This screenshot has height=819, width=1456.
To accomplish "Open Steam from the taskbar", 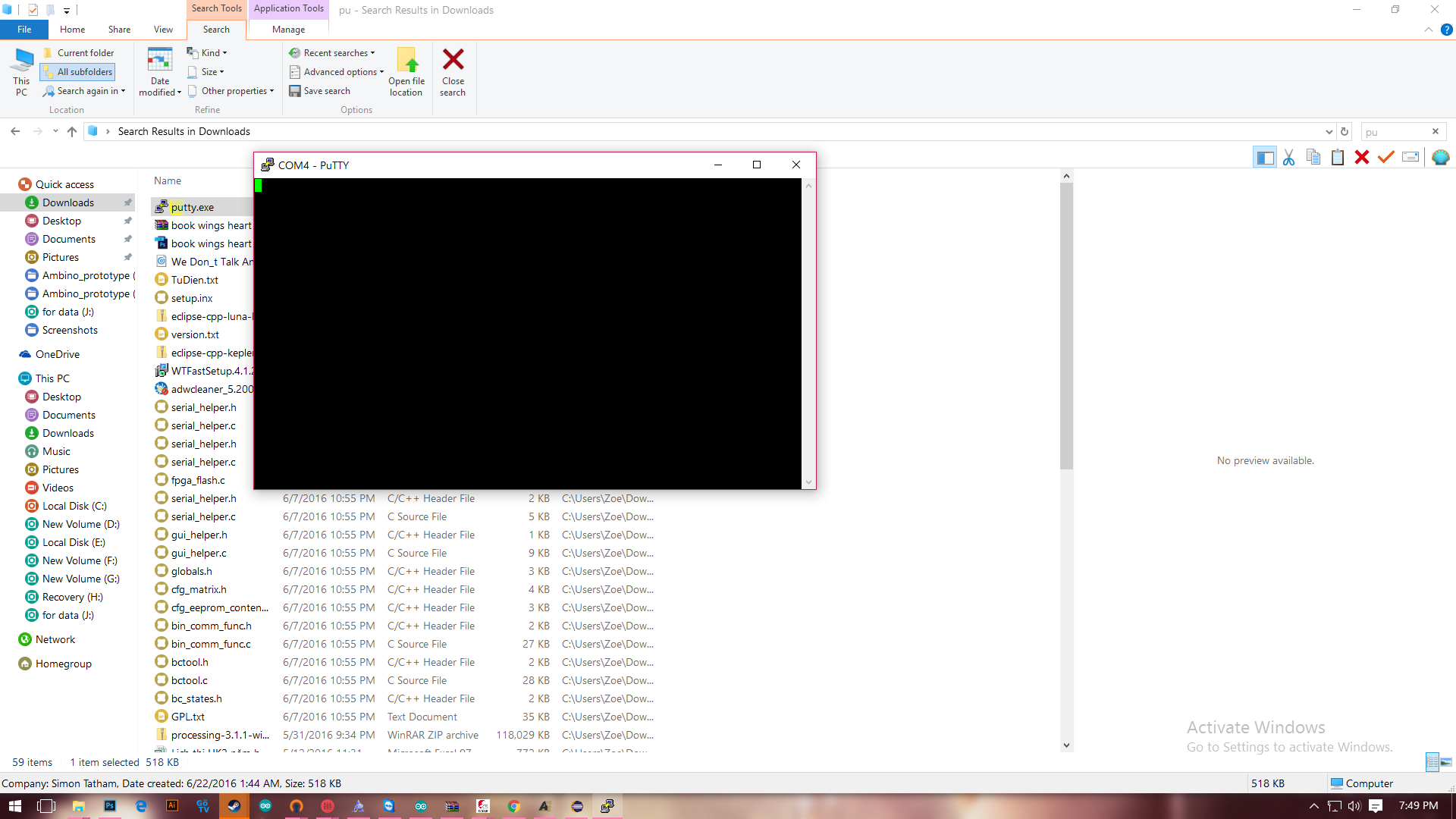I will [x=234, y=805].
